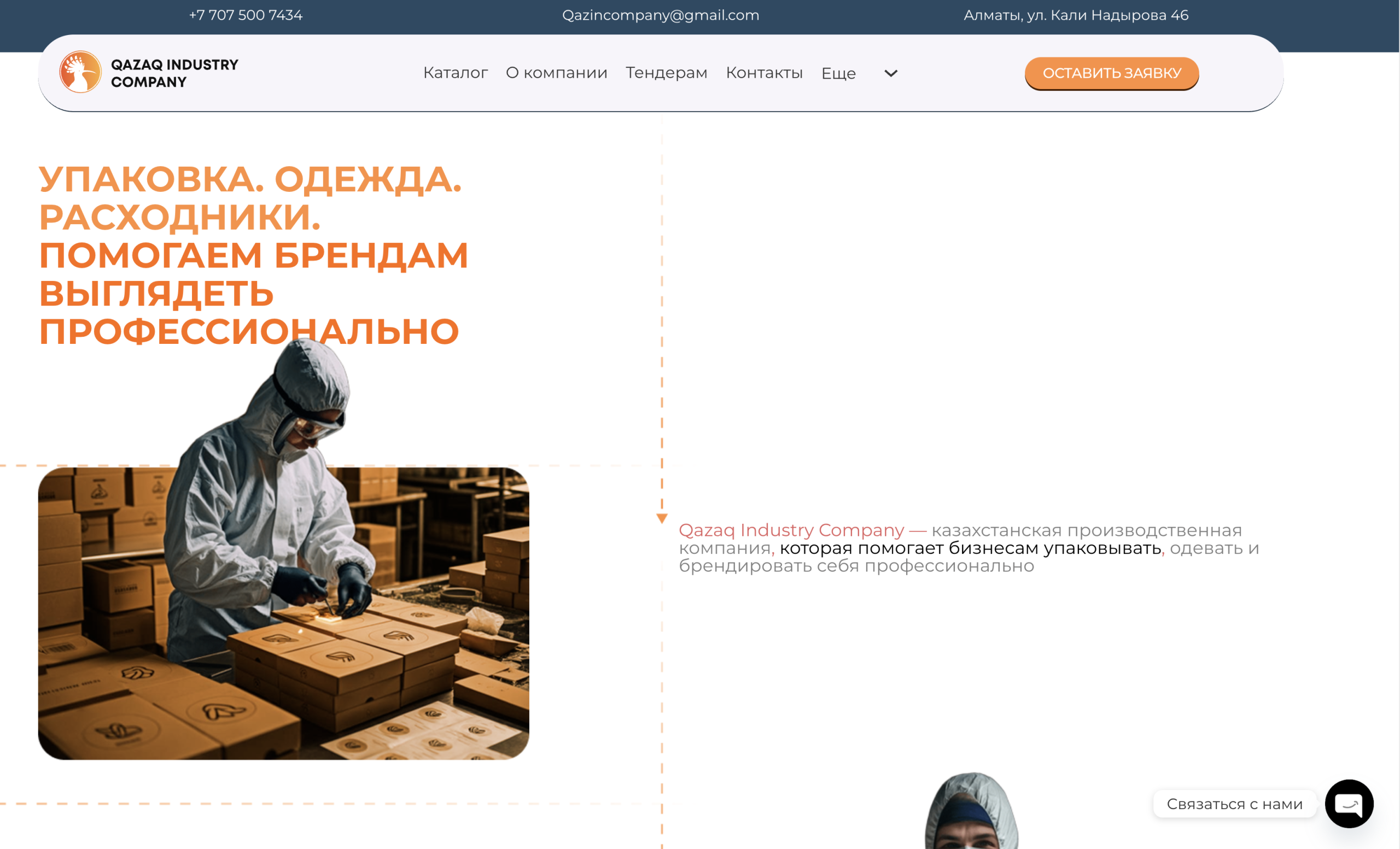
Task: Call the phone number +7 707 500 7434
Action: (246, 15)
